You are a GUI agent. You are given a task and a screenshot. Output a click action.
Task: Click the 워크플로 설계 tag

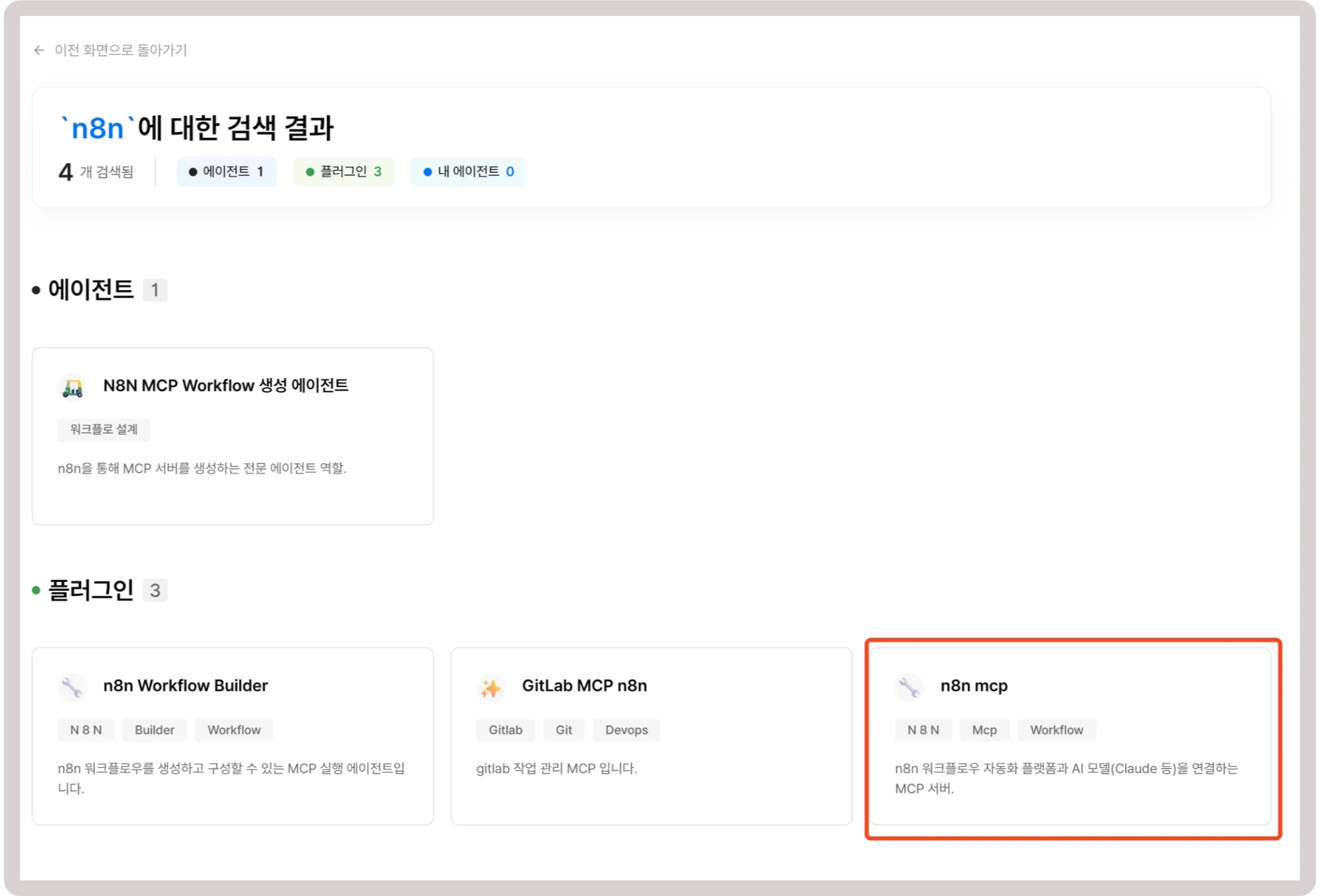click(x=104, y=429)
